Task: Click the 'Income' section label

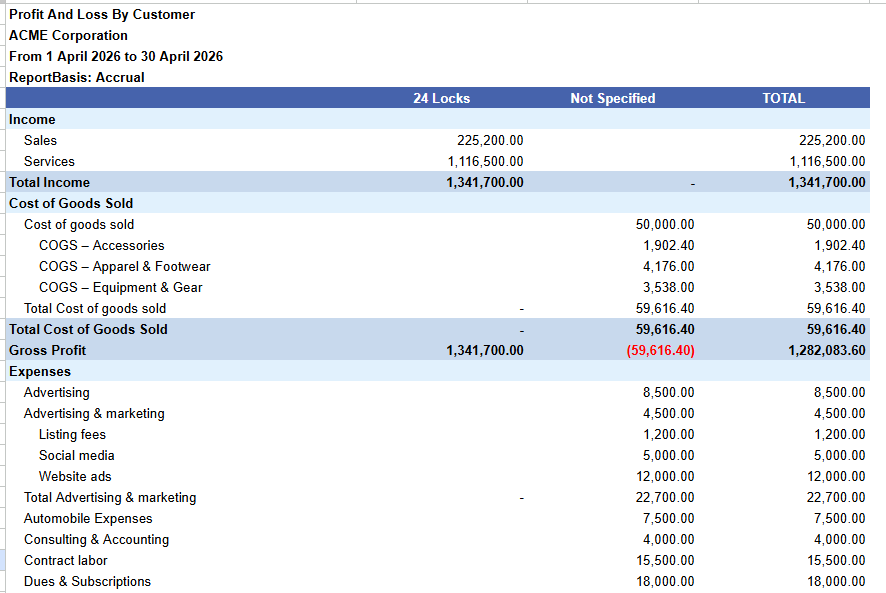Action: tap(32, 119)
